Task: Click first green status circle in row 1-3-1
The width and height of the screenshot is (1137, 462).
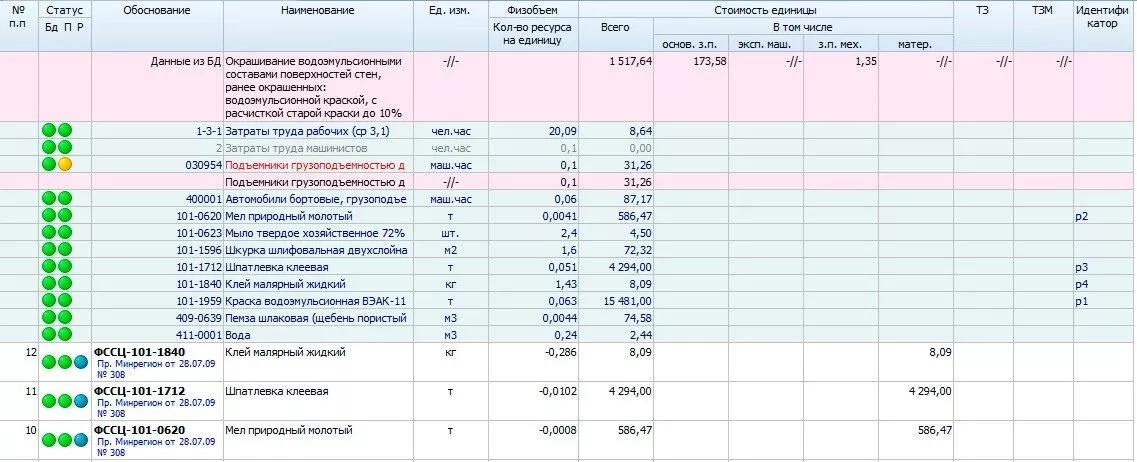Action: click(48, 130)
